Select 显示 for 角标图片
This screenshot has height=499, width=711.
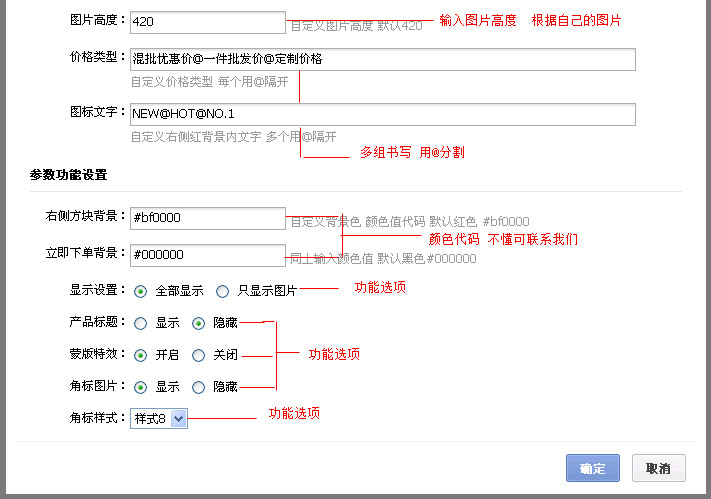(x=140, y=387)
